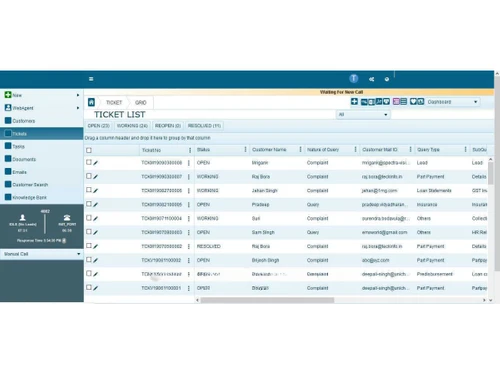500x375 pixels.
Task: Edit the Mrigank ticket with the pencil
Action: (x=96, y=163)
